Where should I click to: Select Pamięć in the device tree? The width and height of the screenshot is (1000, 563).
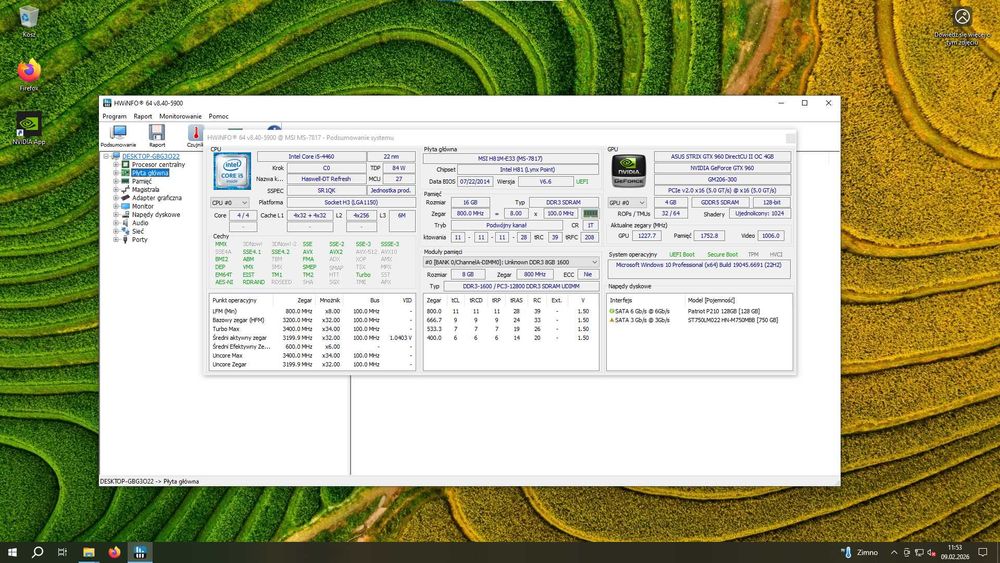point(142,181)
